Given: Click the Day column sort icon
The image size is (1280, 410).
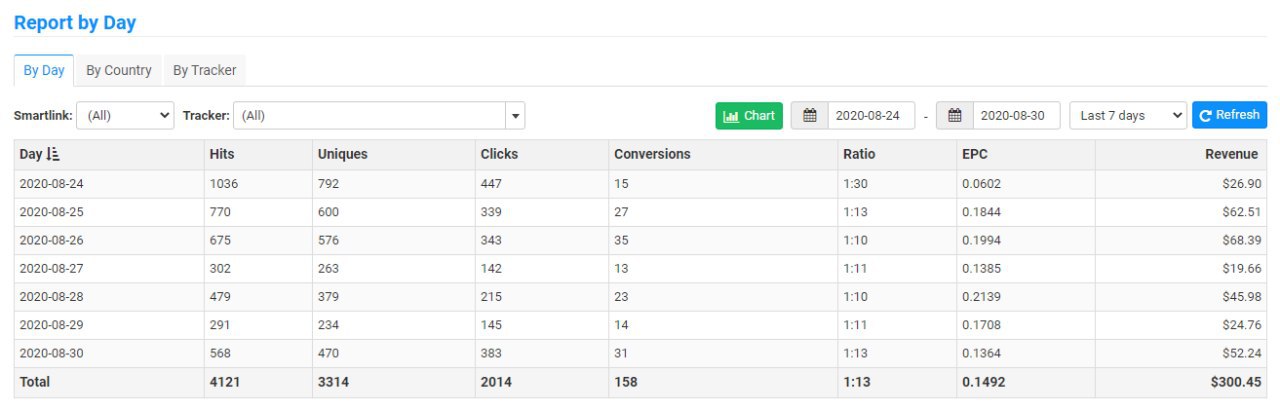Looking at the screenshot, I should [x=53, y=155].
